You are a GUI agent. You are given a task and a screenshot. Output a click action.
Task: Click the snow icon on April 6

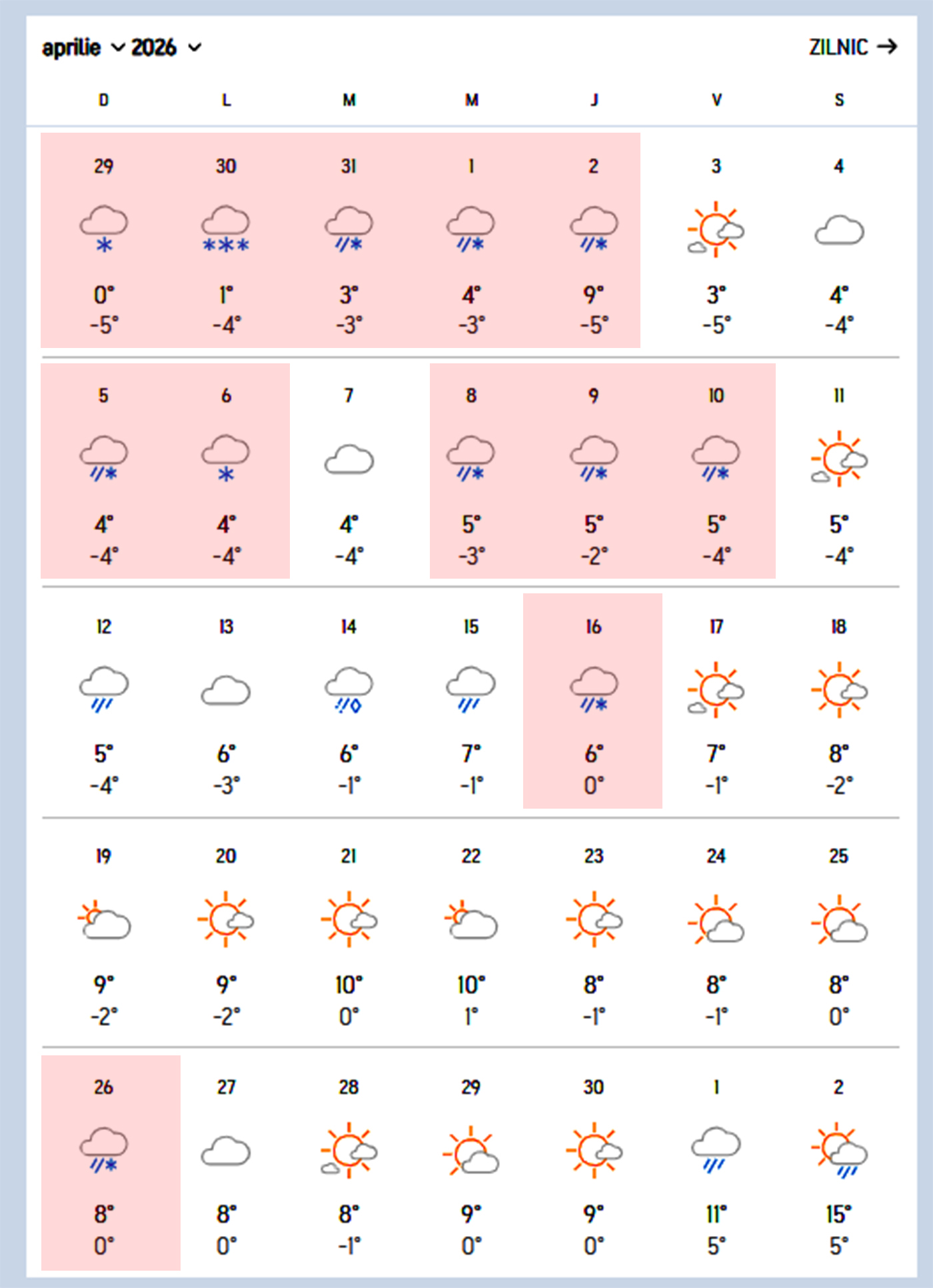[226, 459]
